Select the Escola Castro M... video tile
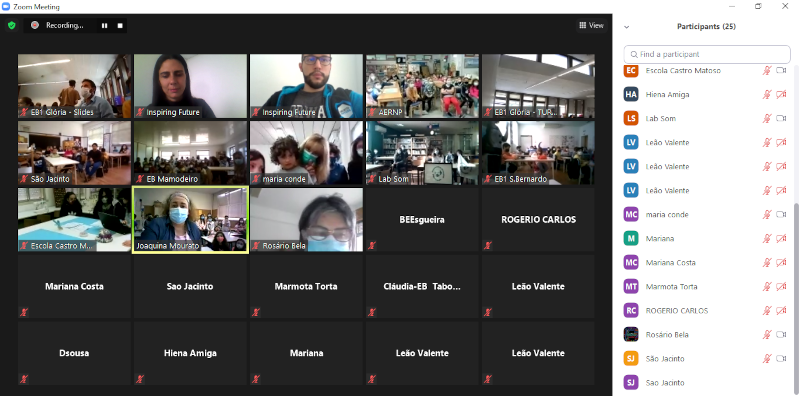This screenshot has width=800, height=396. 74,220
